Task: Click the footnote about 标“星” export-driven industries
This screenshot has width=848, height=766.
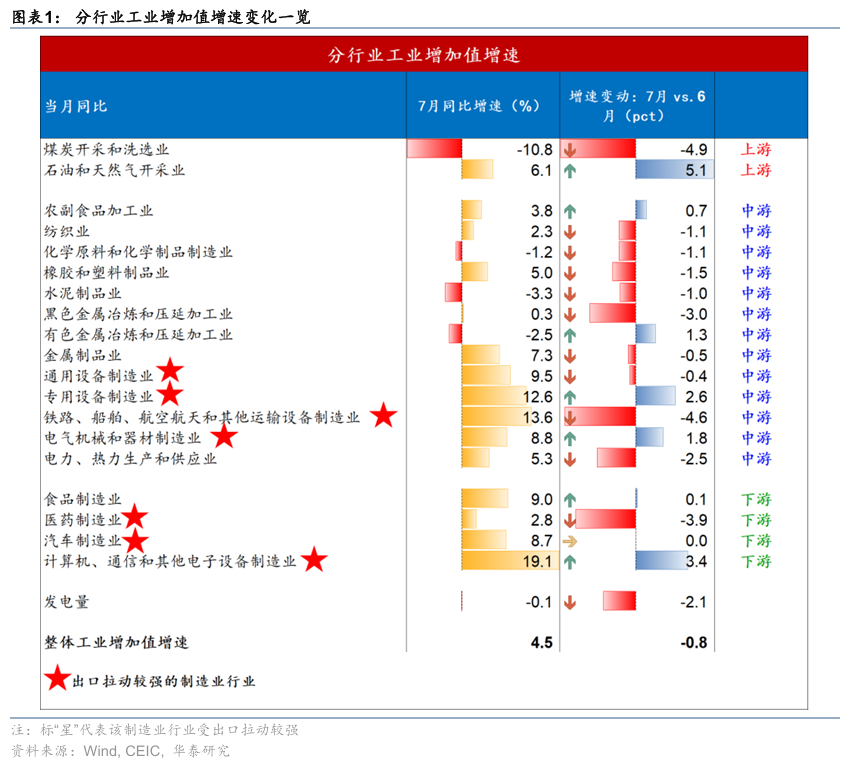Action: 155,730
